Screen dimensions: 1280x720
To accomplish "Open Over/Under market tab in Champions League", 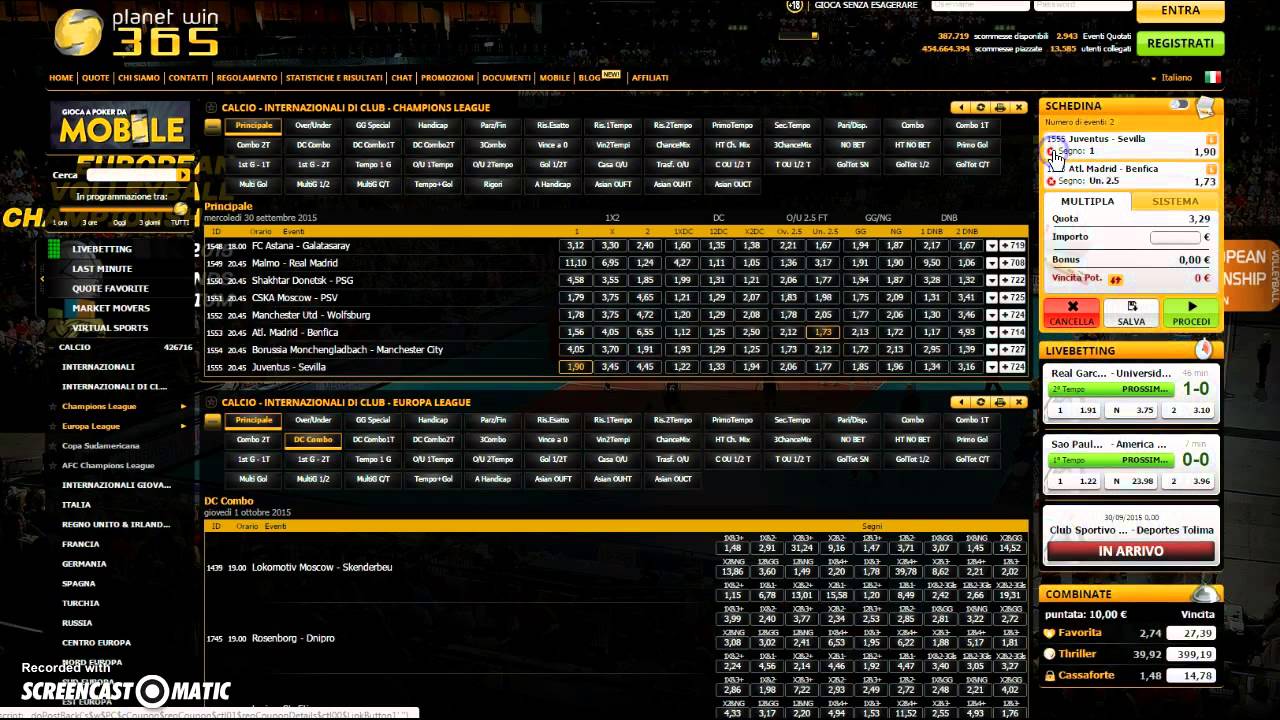I will [313, 126].
